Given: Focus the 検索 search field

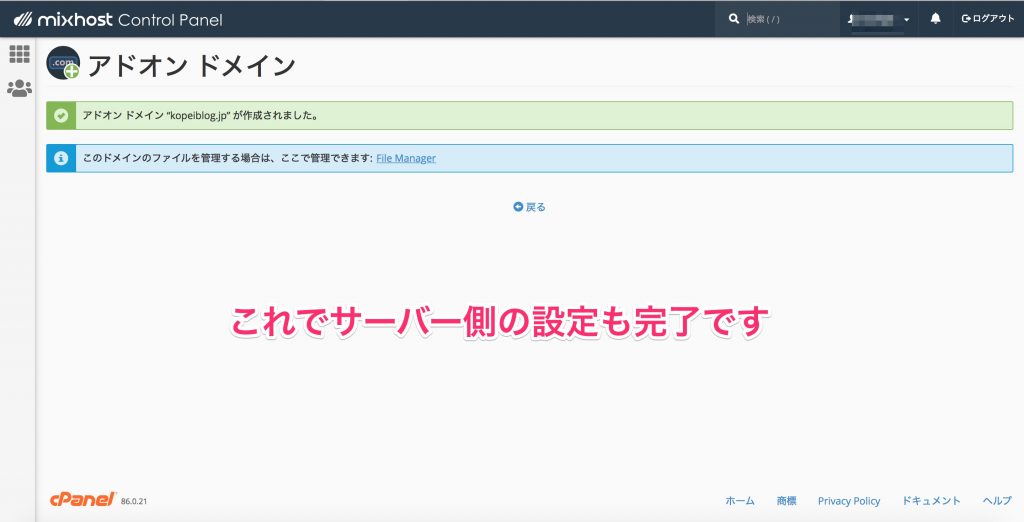Looking at the screenshot, I should pyautogui.click(x=790, y=19).
